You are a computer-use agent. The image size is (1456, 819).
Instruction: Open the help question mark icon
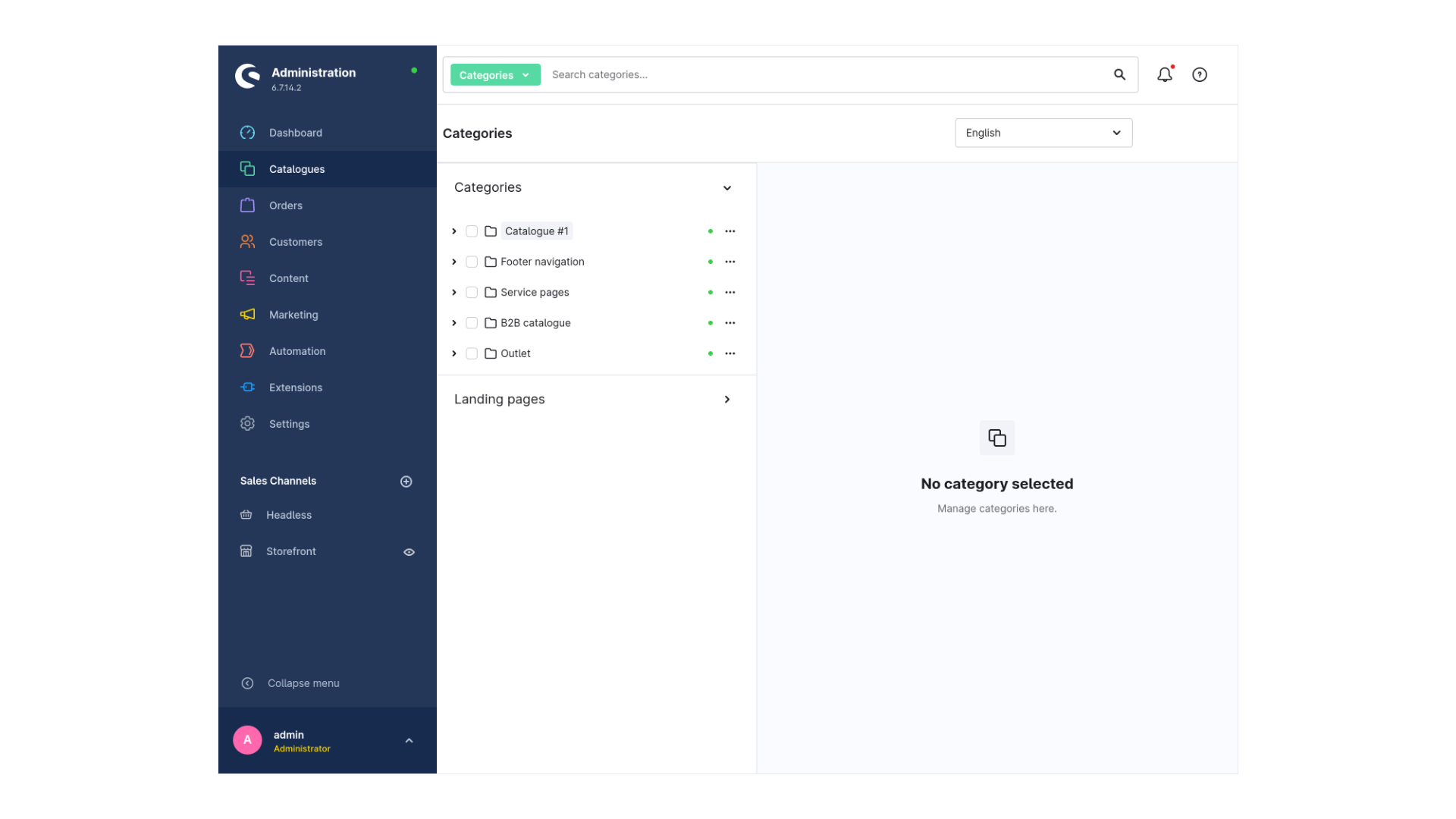click(1200, 74)
